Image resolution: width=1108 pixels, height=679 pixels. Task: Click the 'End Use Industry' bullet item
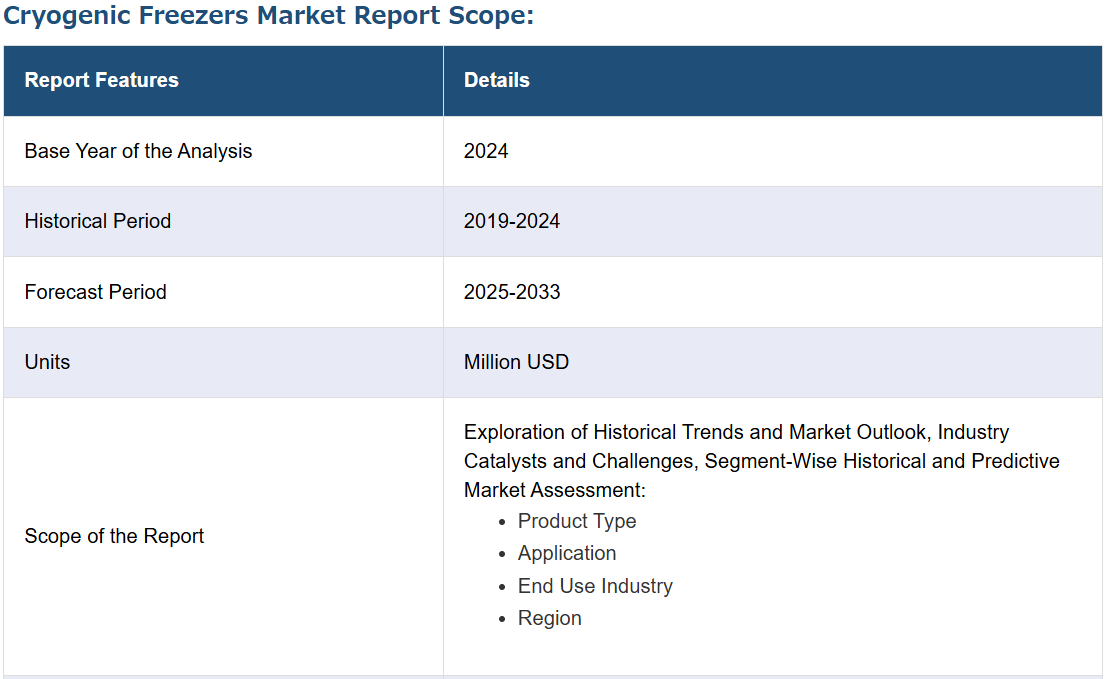[595, 586]
